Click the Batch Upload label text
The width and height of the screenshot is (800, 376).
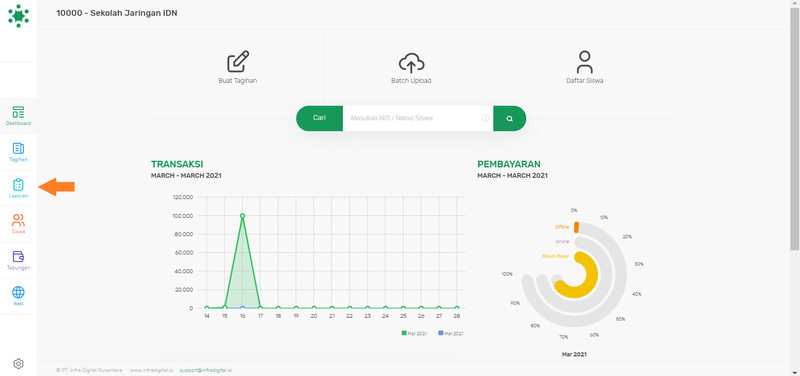pos(411,81)
